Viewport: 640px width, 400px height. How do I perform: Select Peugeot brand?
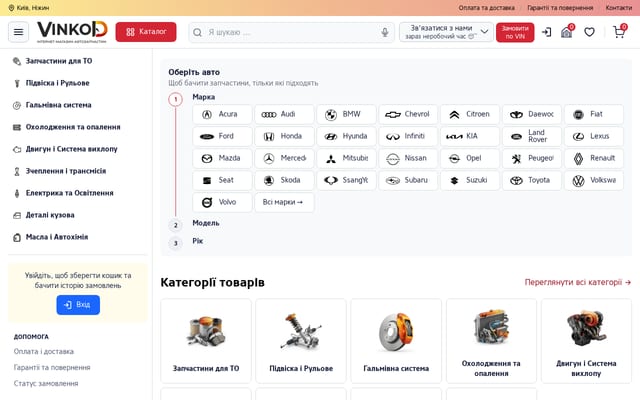tap(532, 158)
